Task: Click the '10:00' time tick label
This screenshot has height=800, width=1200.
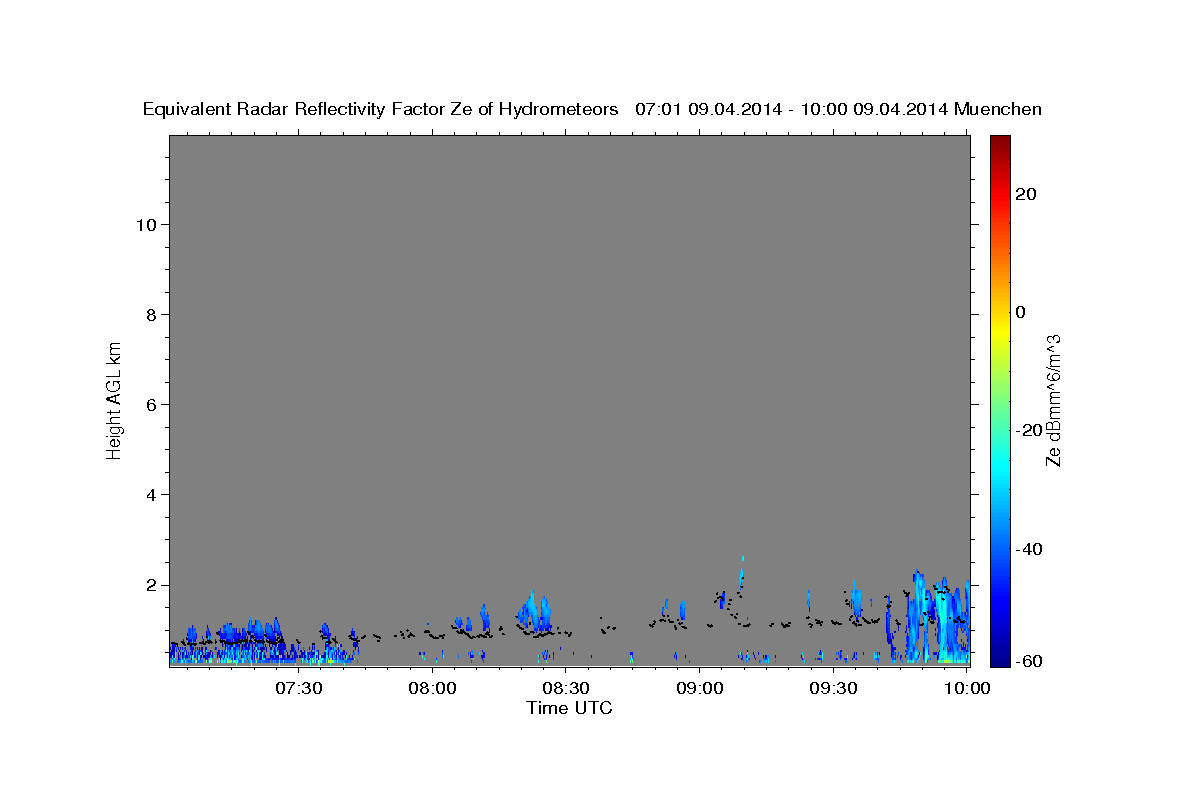Action: coord(967,688)
